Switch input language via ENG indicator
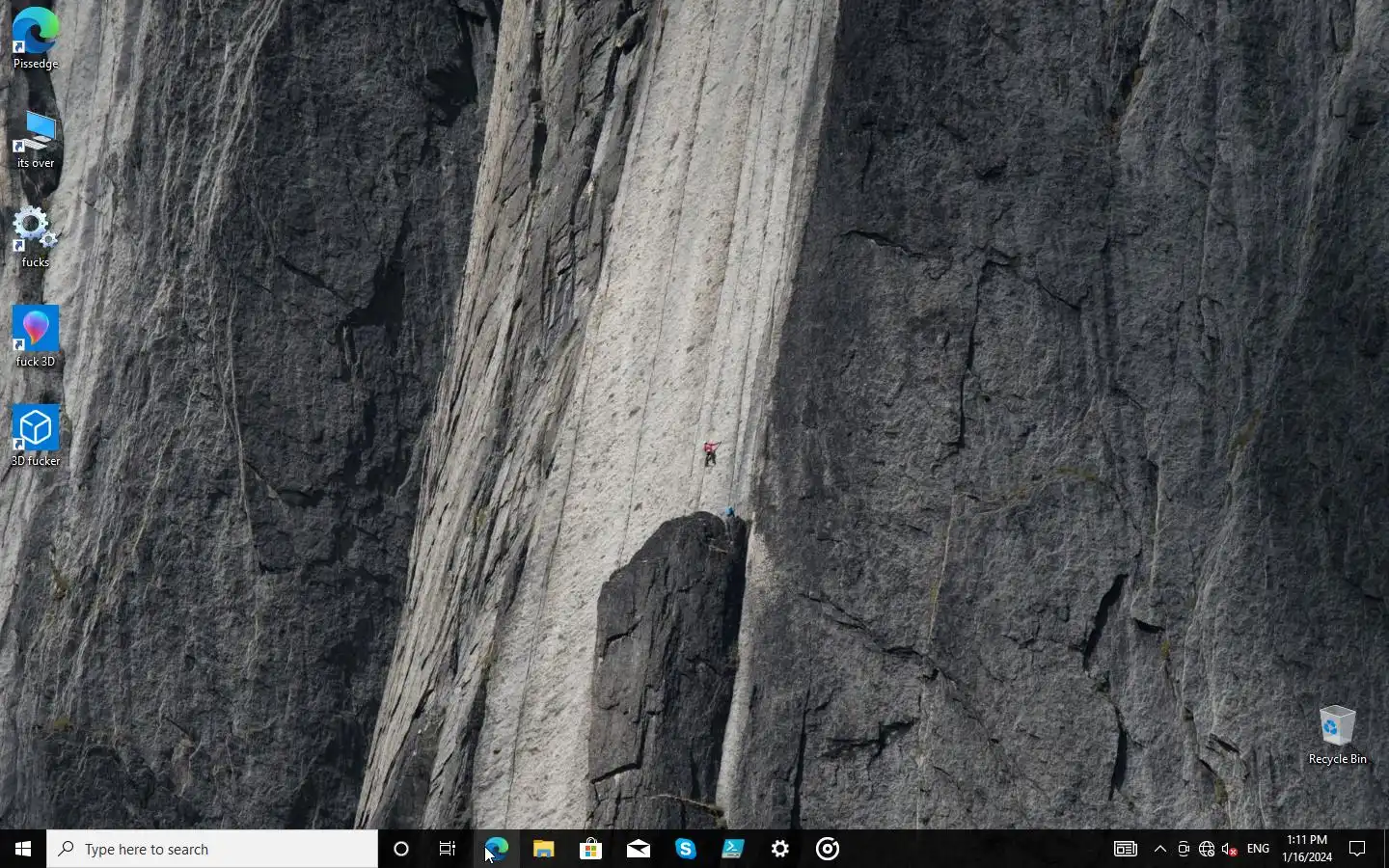The width and height of the screenshot is (1389, 868). [1258, 849]
